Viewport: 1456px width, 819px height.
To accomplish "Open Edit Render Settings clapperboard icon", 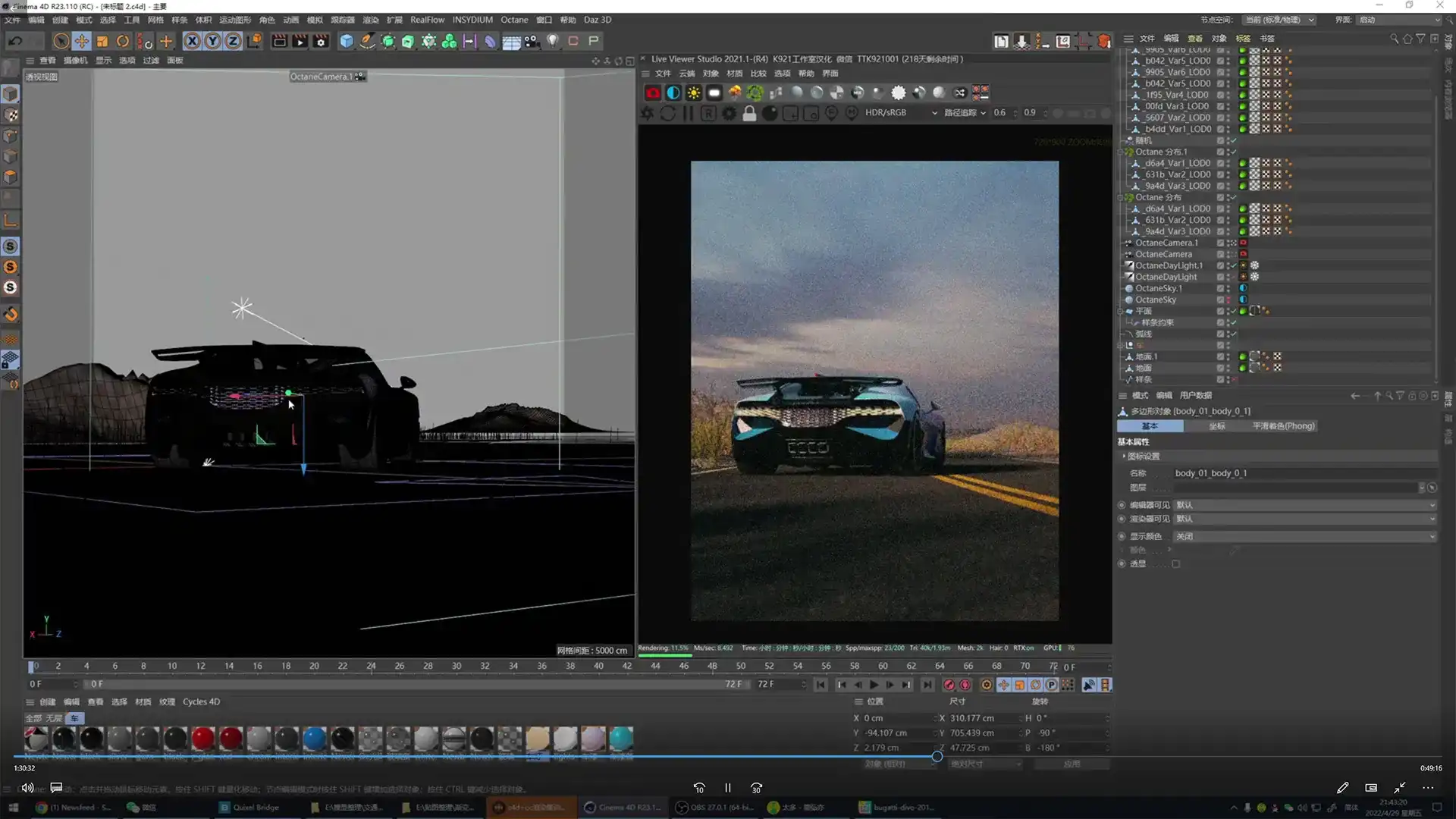I will pyautogui.click(x=321, y=41).
